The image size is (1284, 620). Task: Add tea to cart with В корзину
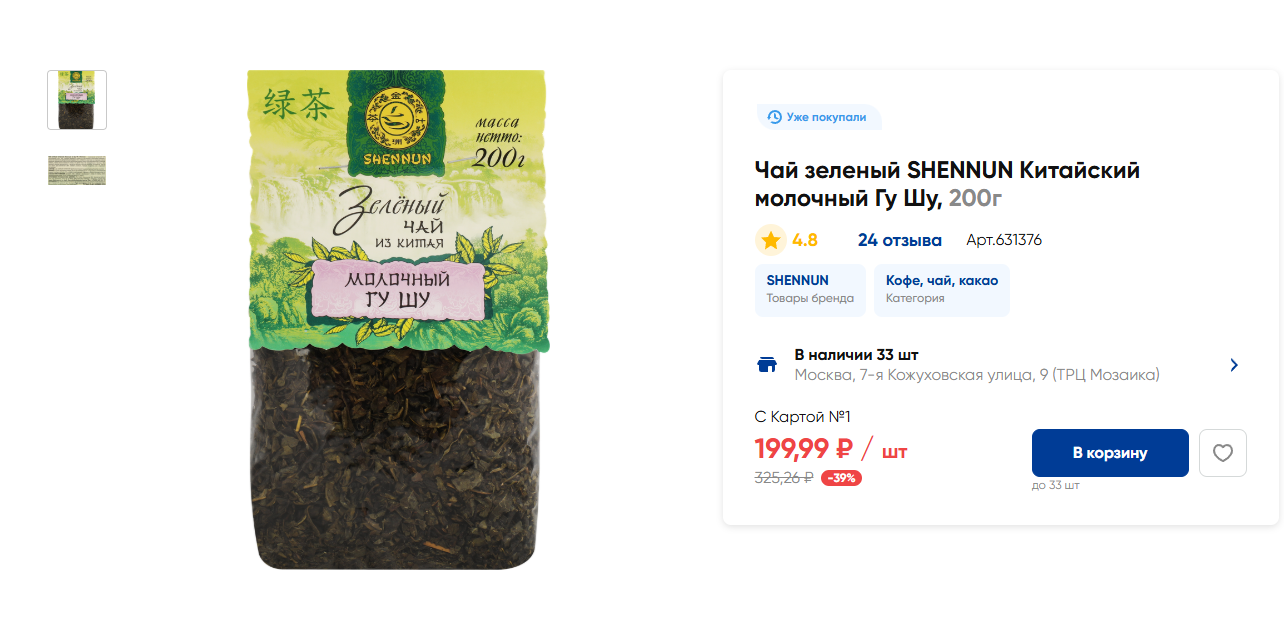point(1110,453)
